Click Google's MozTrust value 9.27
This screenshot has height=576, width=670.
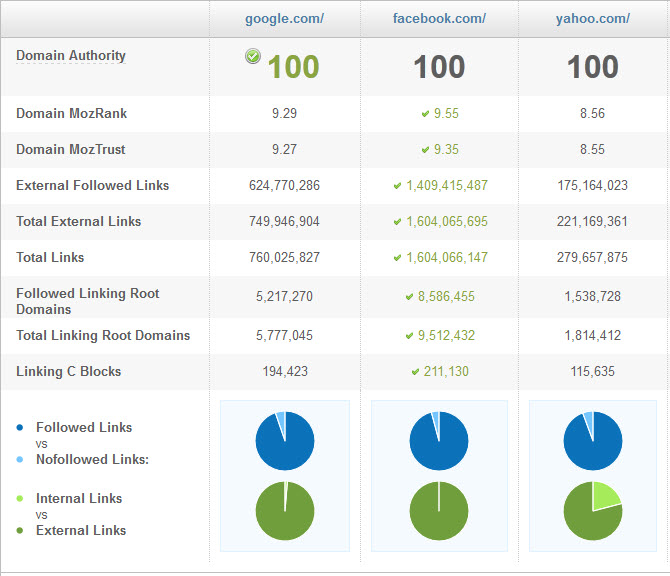[x=285, y=149]
